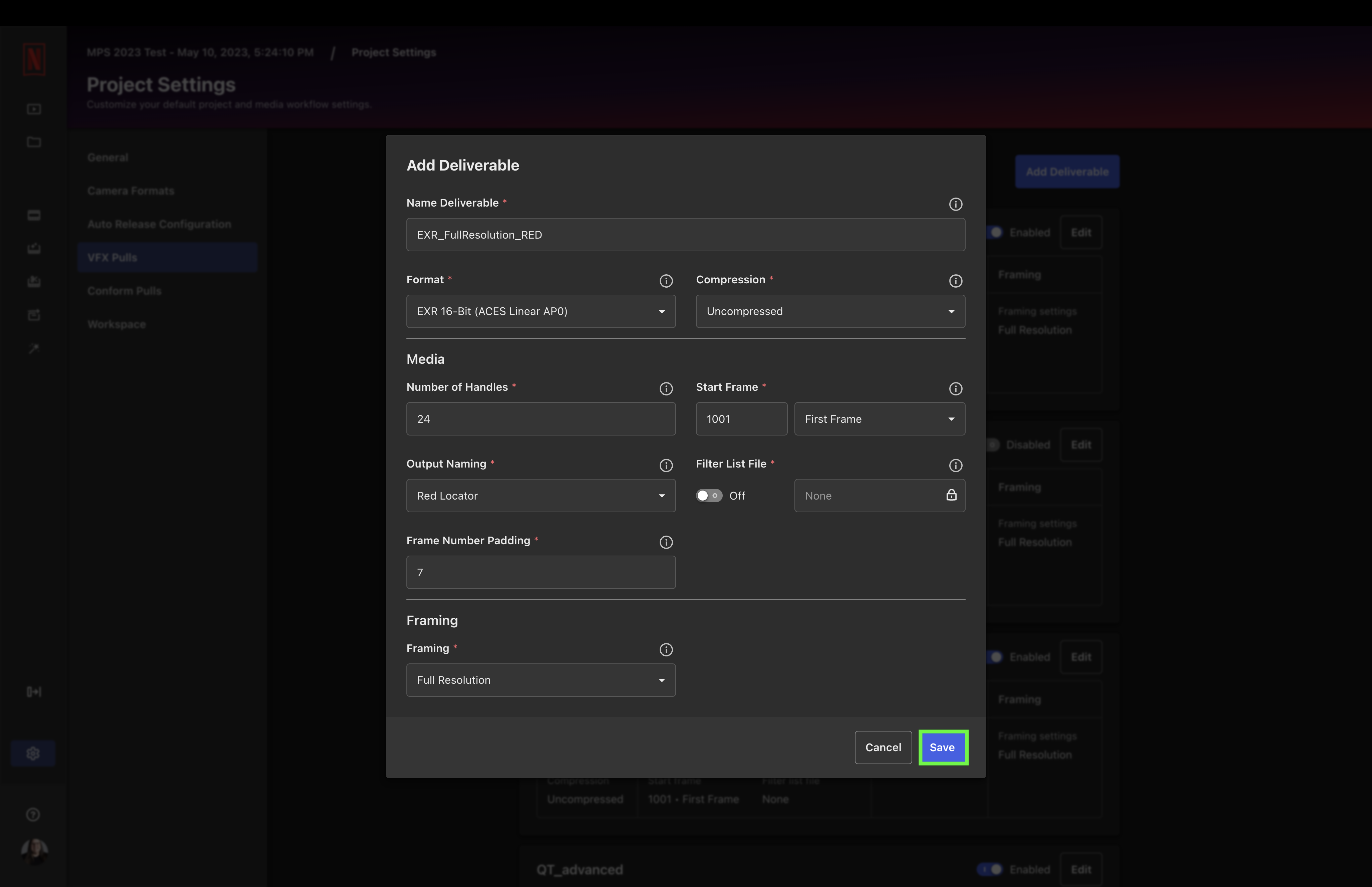Viewport: 1372px width, 887px height.
Task: Click Edit button for QT_advanced deliverable
Action: [x=1081, y=869]
